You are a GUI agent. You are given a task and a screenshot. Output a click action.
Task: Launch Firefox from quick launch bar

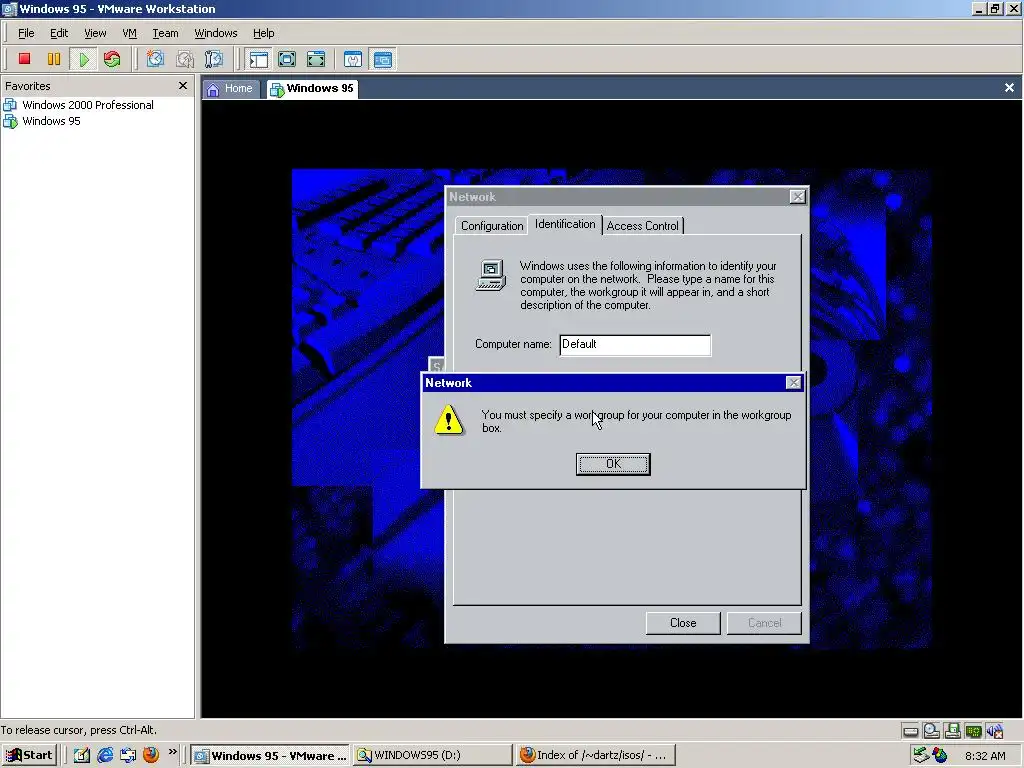coord(151,755)
